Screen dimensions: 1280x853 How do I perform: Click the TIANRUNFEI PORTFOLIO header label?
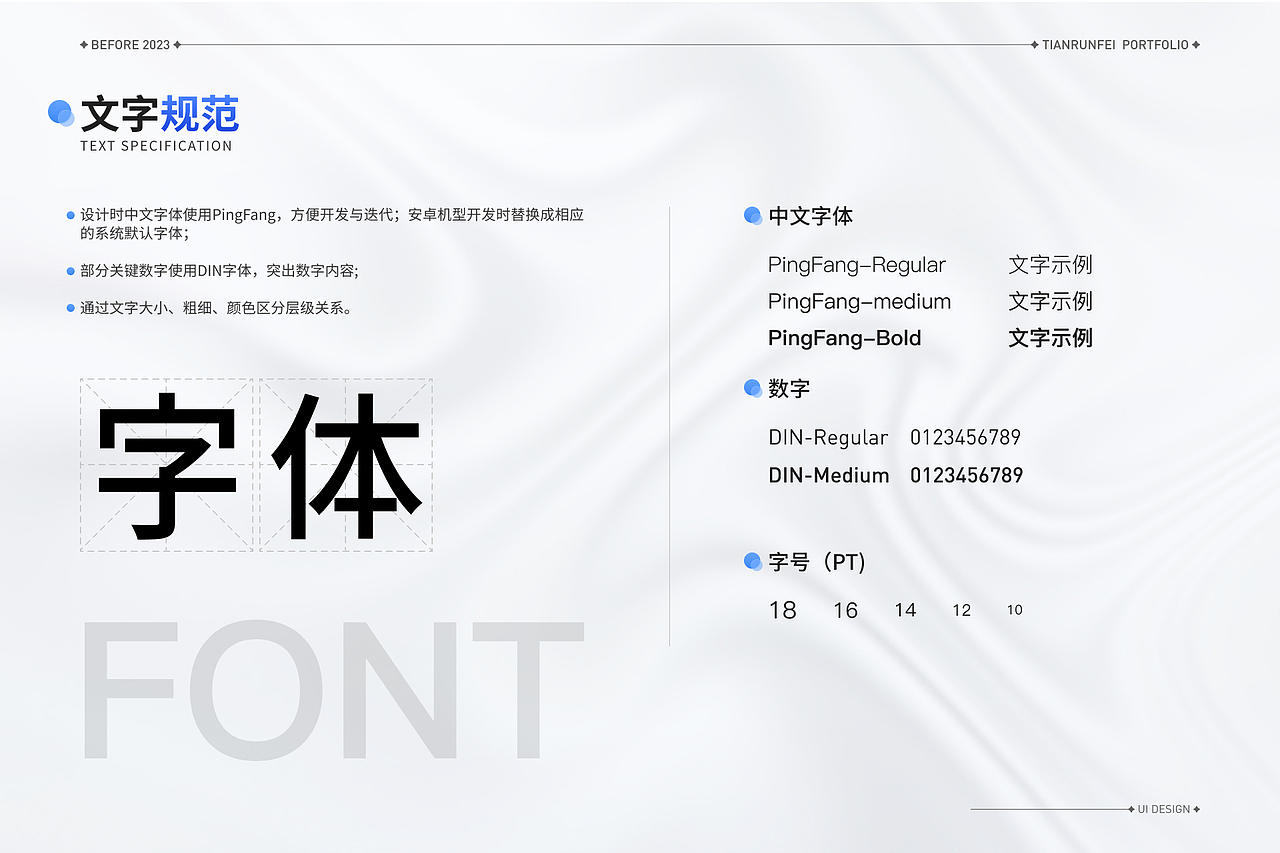pos(1115,45)
